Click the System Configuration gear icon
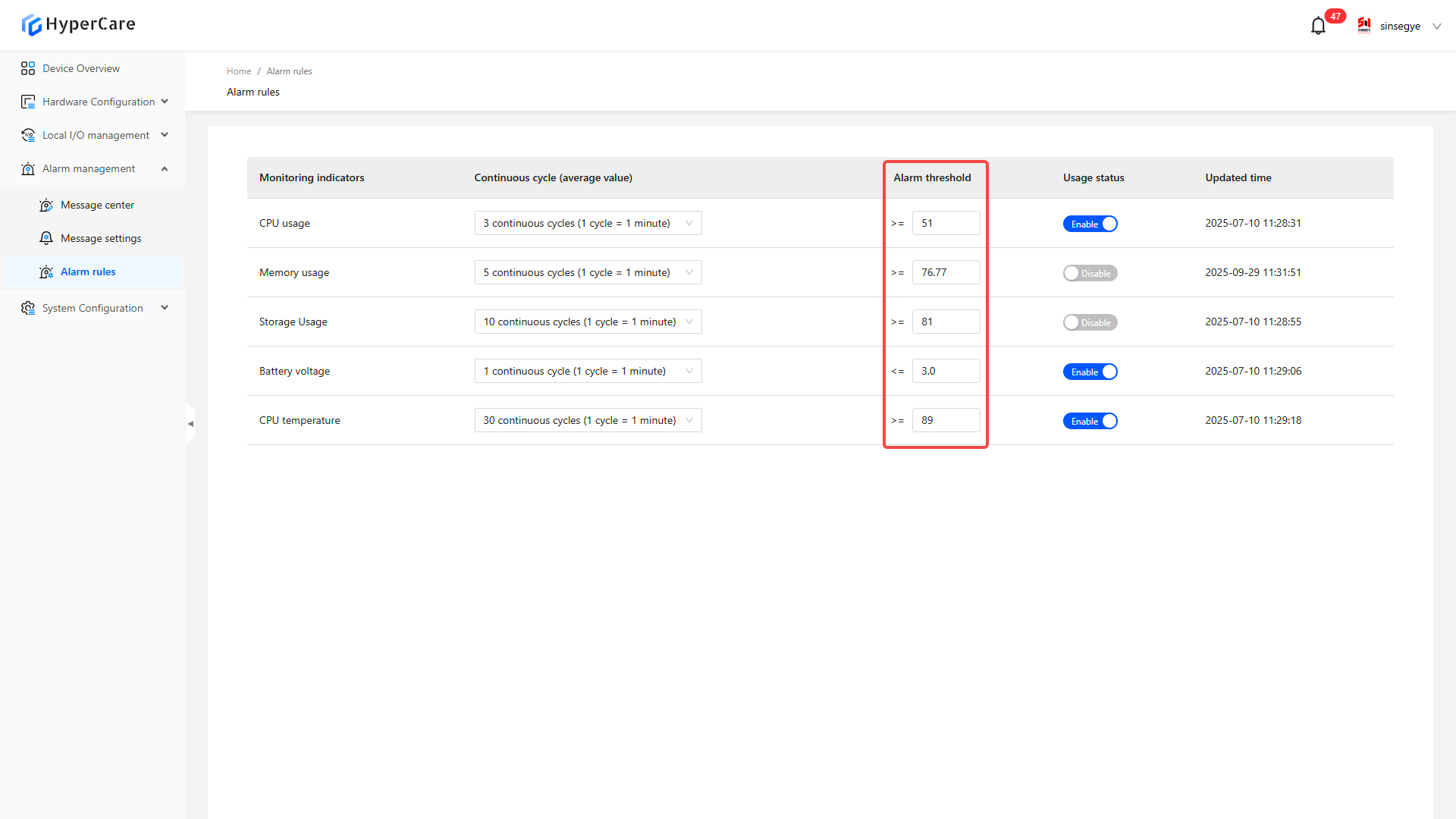Viewport: 1456px width, 819px height. coord(28,308)
